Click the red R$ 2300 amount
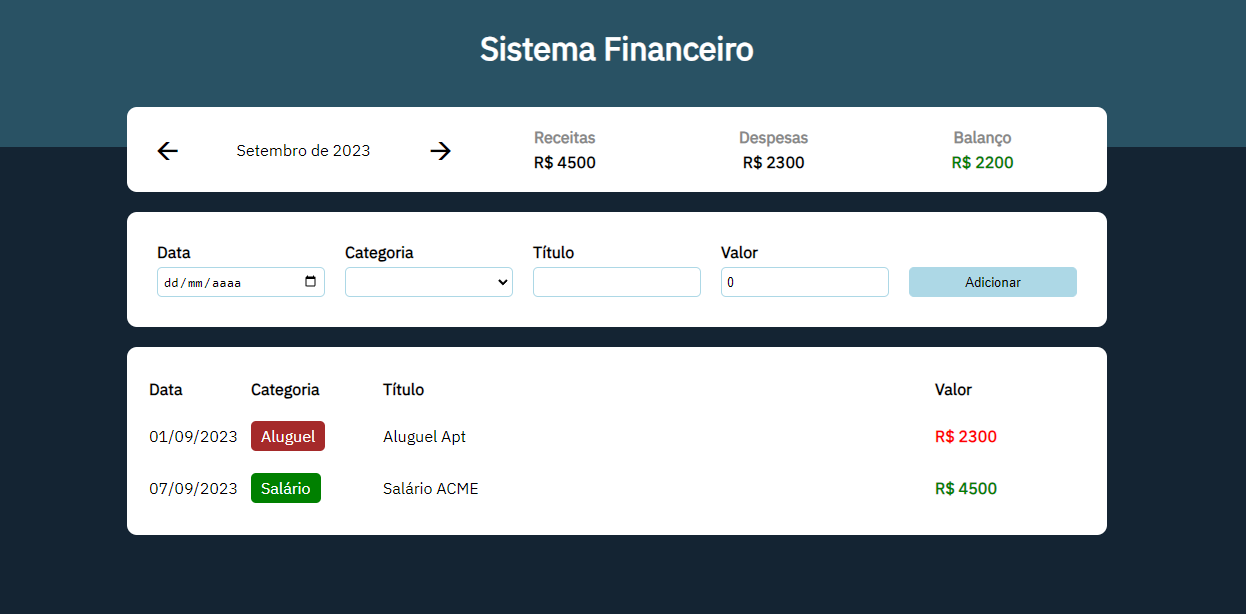 tap(965, 436)
